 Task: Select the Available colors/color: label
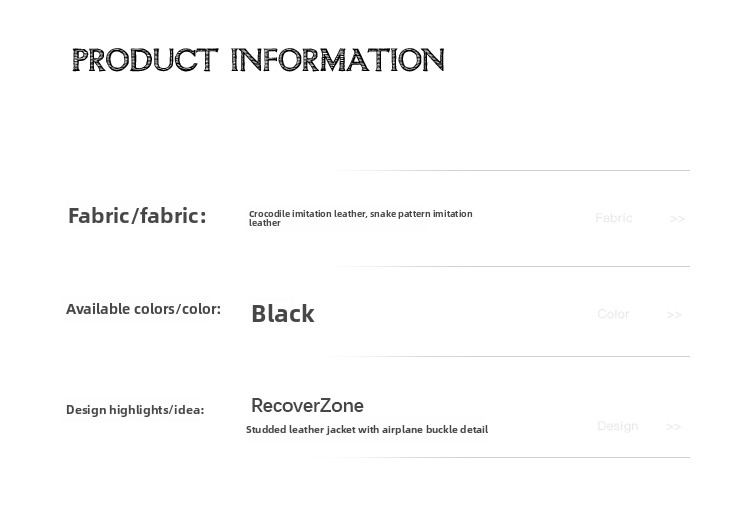point(143,309)
